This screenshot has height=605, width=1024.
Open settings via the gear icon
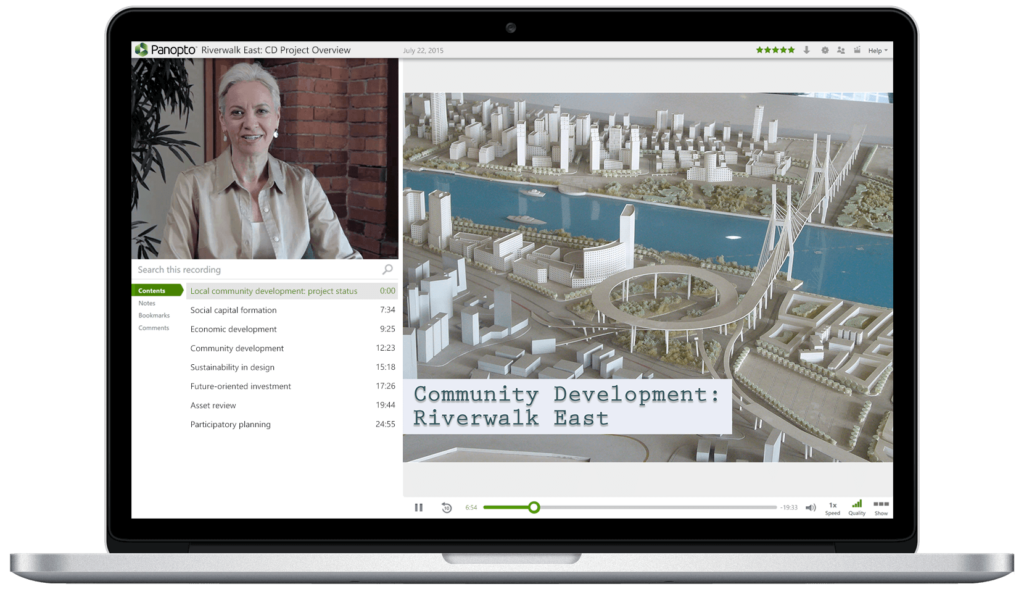pyautogui.click(x=824, y=50)
